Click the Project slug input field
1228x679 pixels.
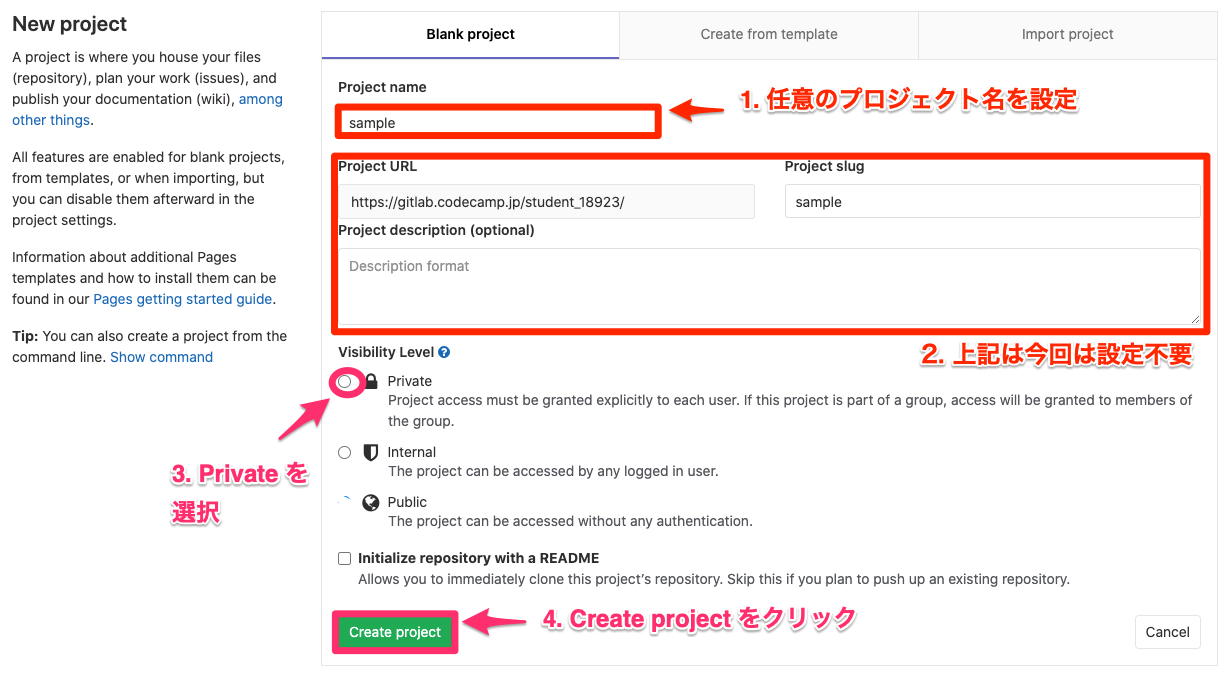coord(992,202)
